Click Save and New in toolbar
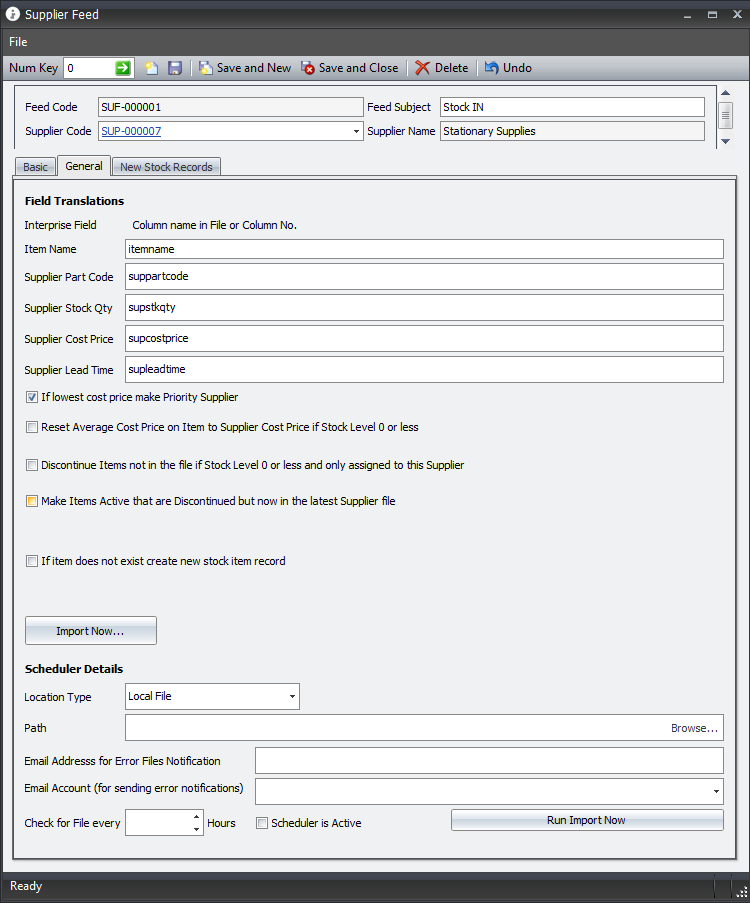This screenshot has width=750, height=903. pyautogui.click(x=244, y=68)
